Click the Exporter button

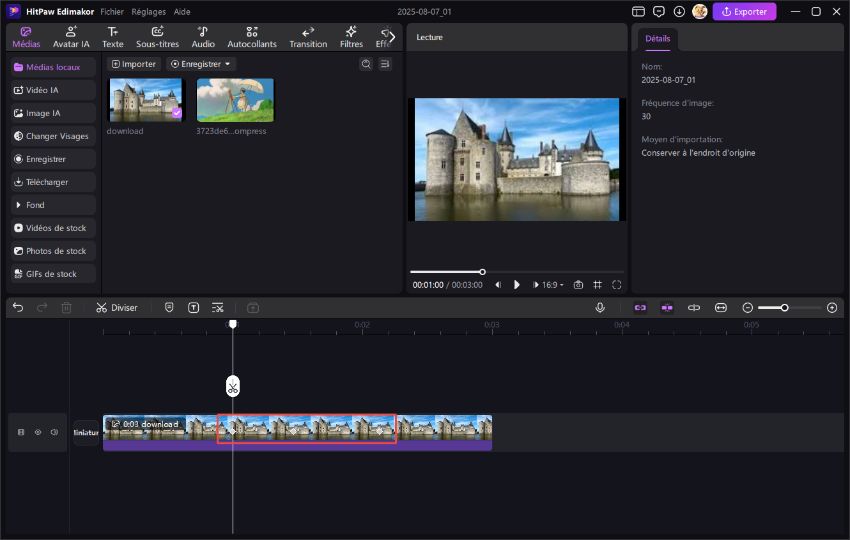(744, 11)
